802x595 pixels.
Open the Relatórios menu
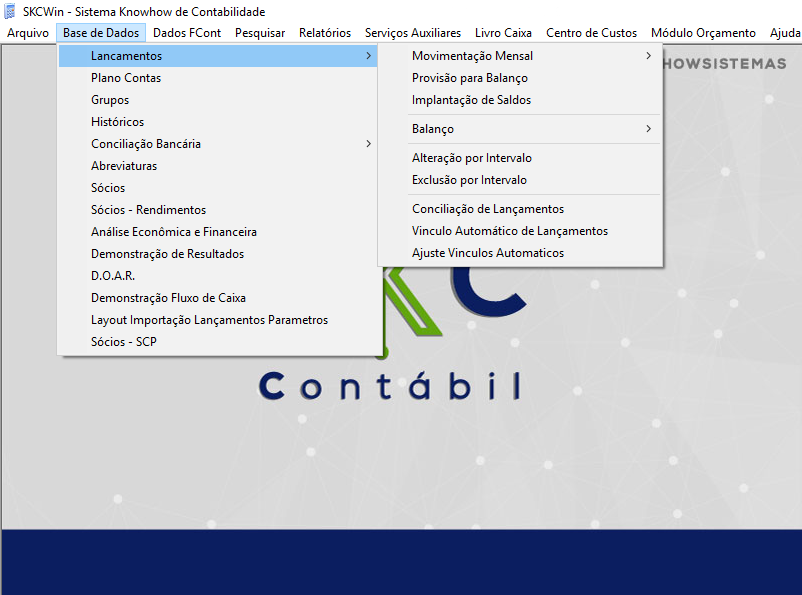coord(325,33)
